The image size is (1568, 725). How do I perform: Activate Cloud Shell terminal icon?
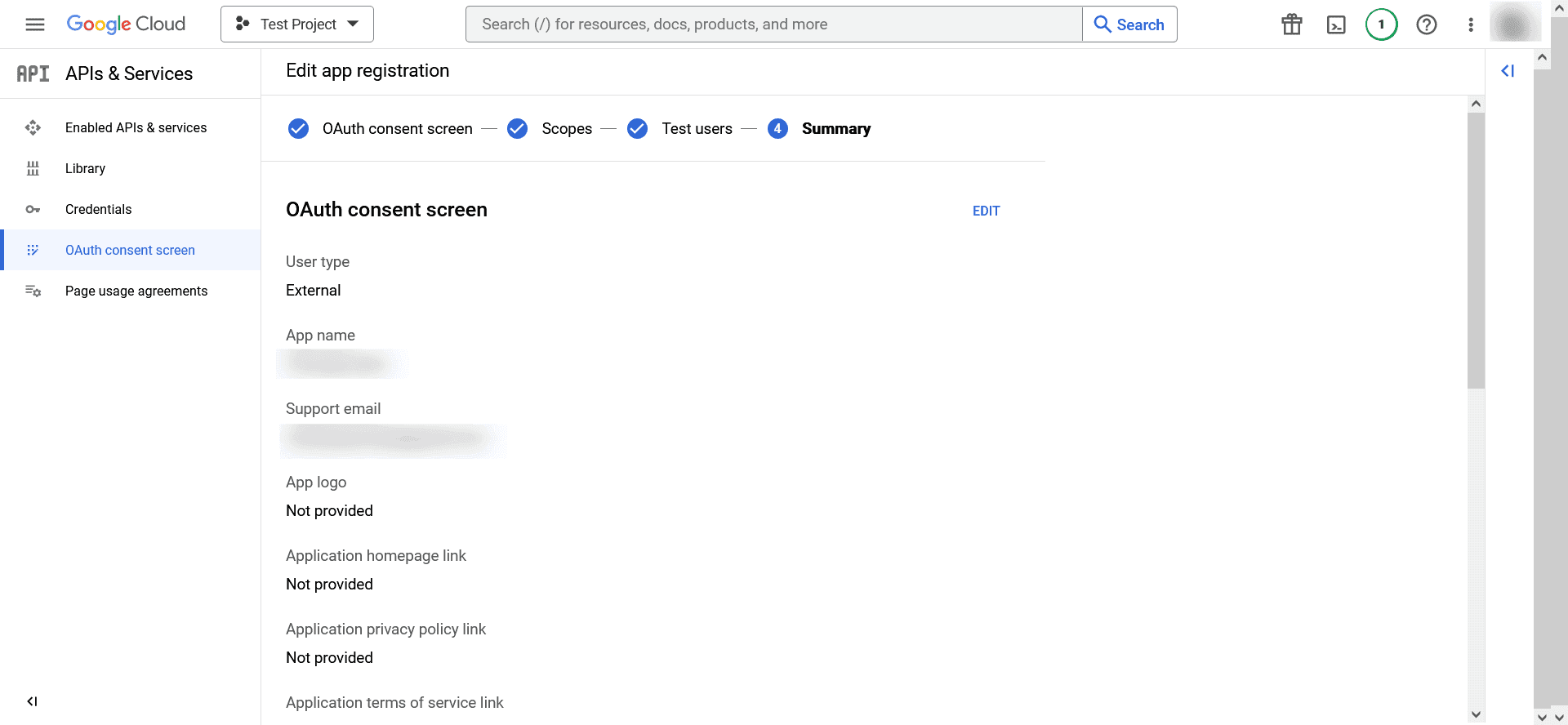click(x=1336, y=24)
